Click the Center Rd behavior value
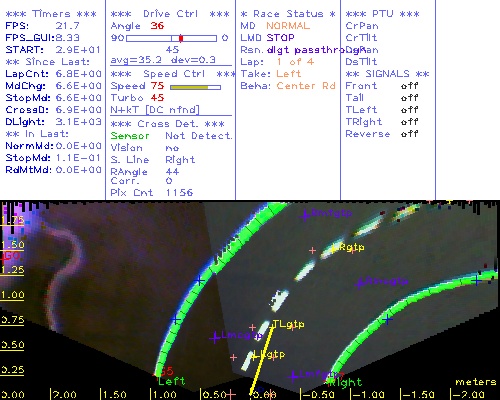Viewport: 500px width, 400px height. click(x=306, y=86)
